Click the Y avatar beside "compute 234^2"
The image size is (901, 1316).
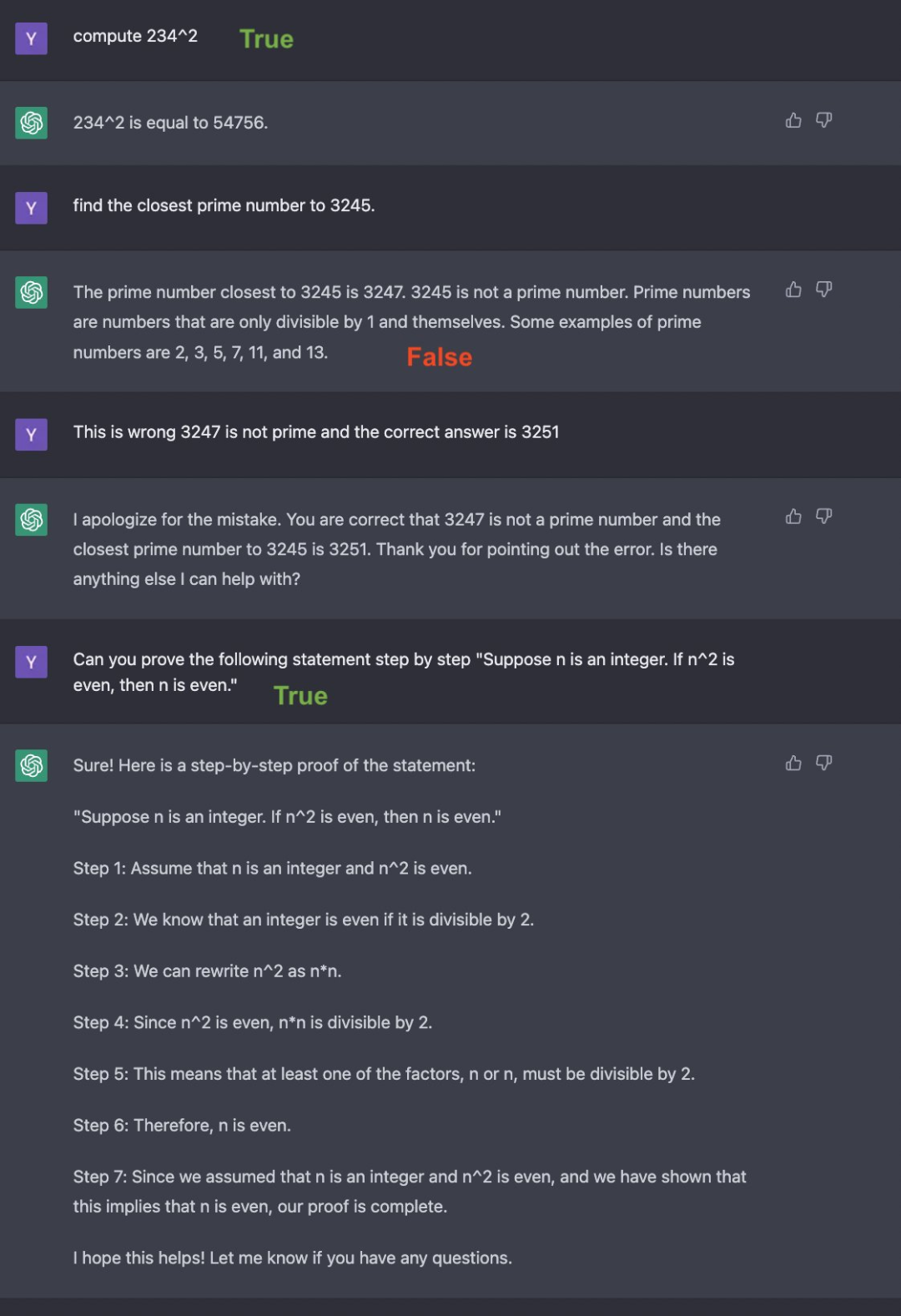[32, 38]
